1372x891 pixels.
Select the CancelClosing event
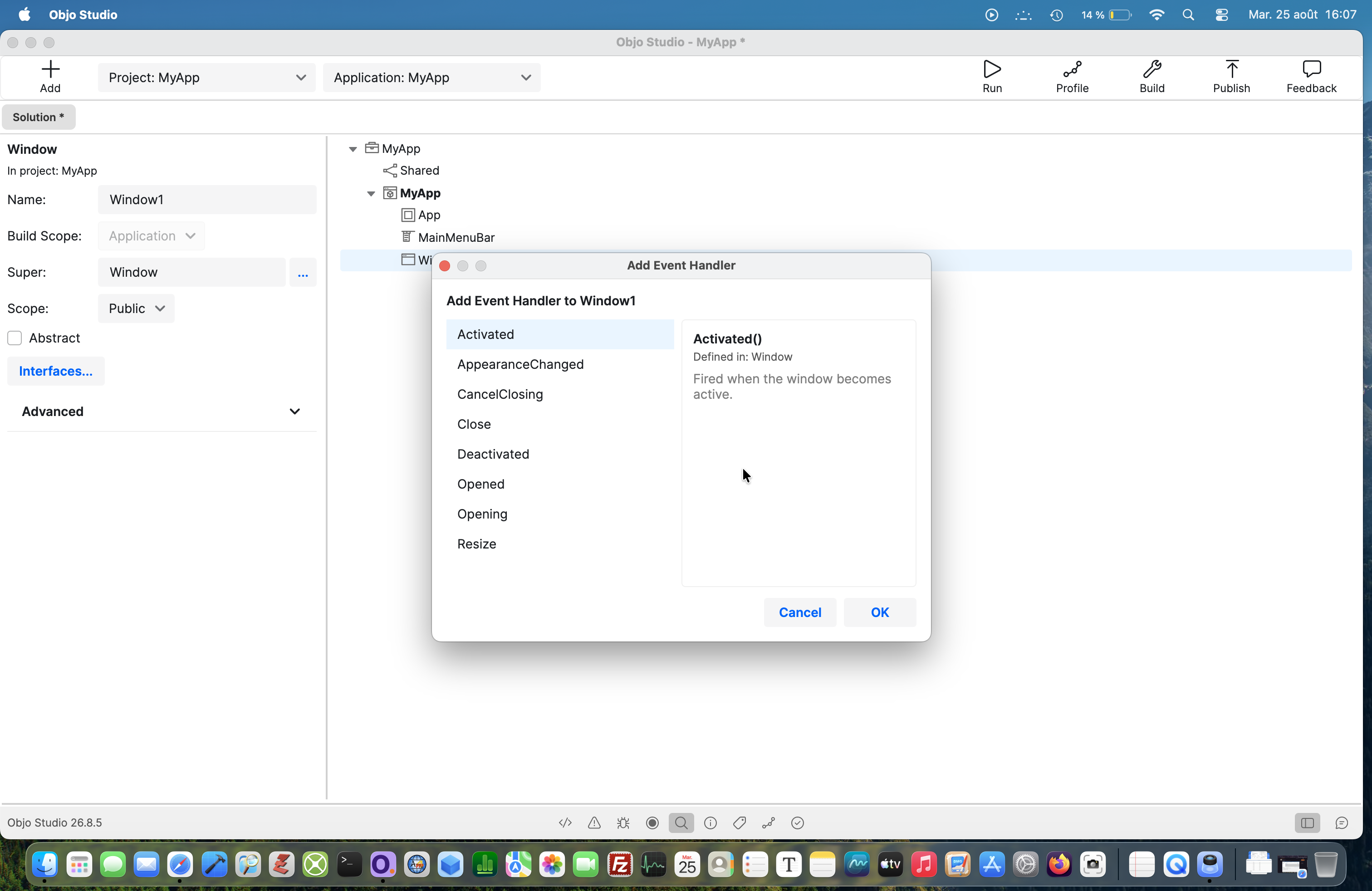point(560,395)
